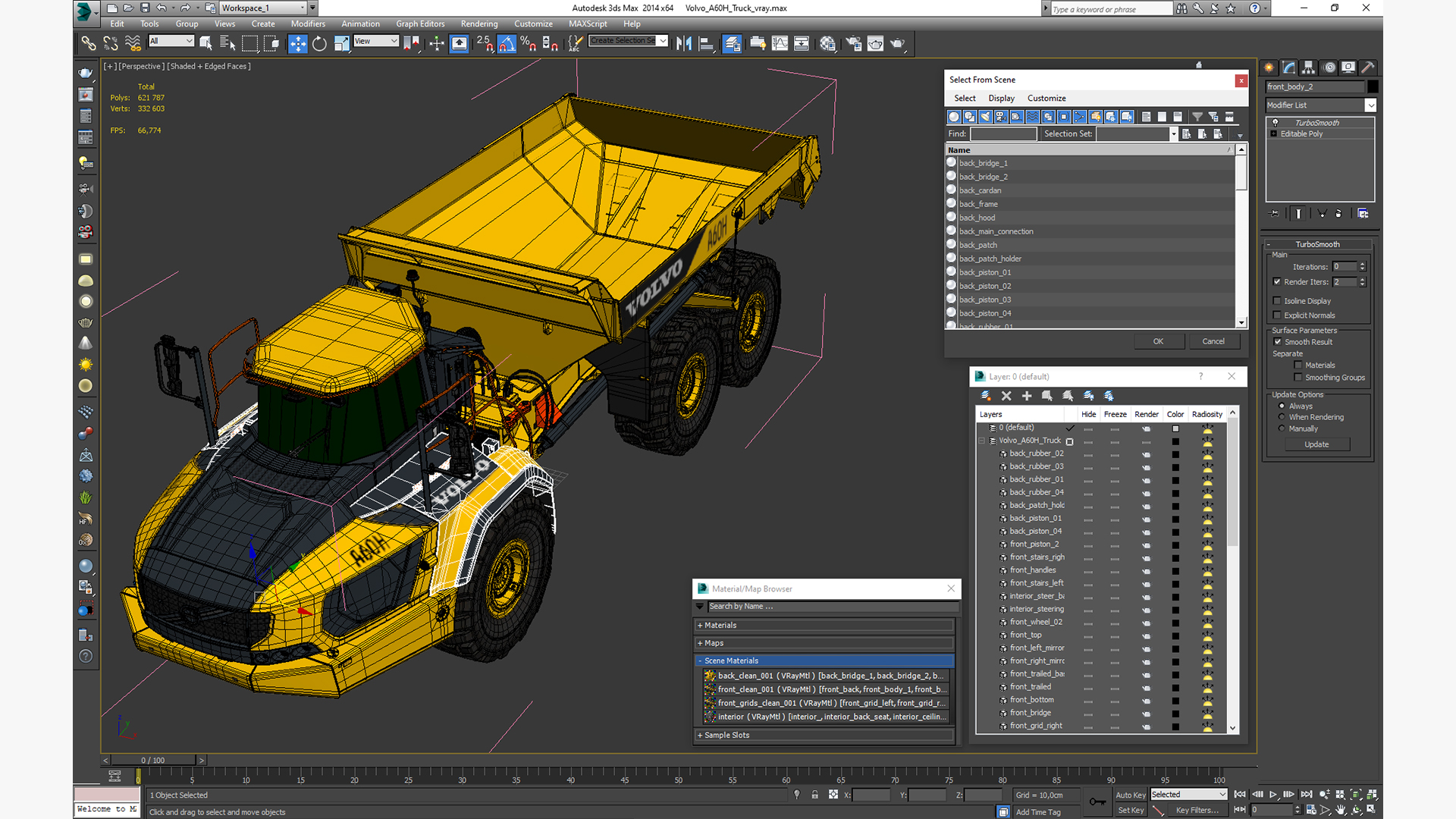Click the Find field in Select From Scene

point(1003,134)
